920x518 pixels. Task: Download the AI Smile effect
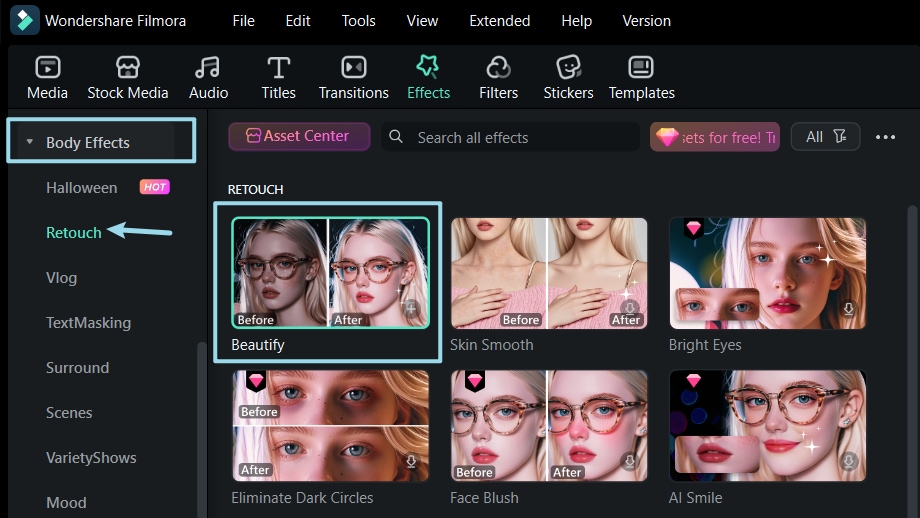tap(848, 461)
